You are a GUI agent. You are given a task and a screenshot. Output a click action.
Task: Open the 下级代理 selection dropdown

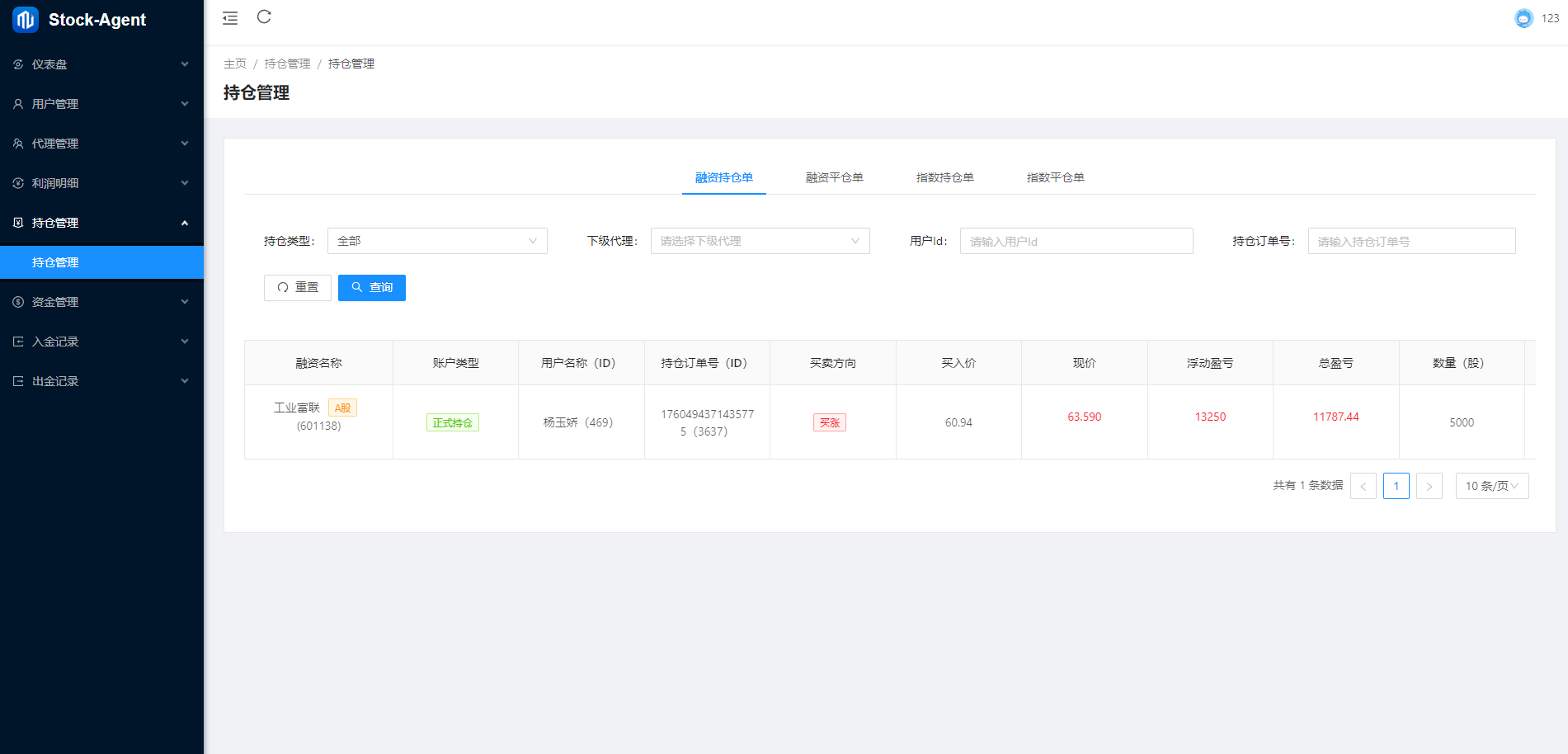(x=760, y=241)
